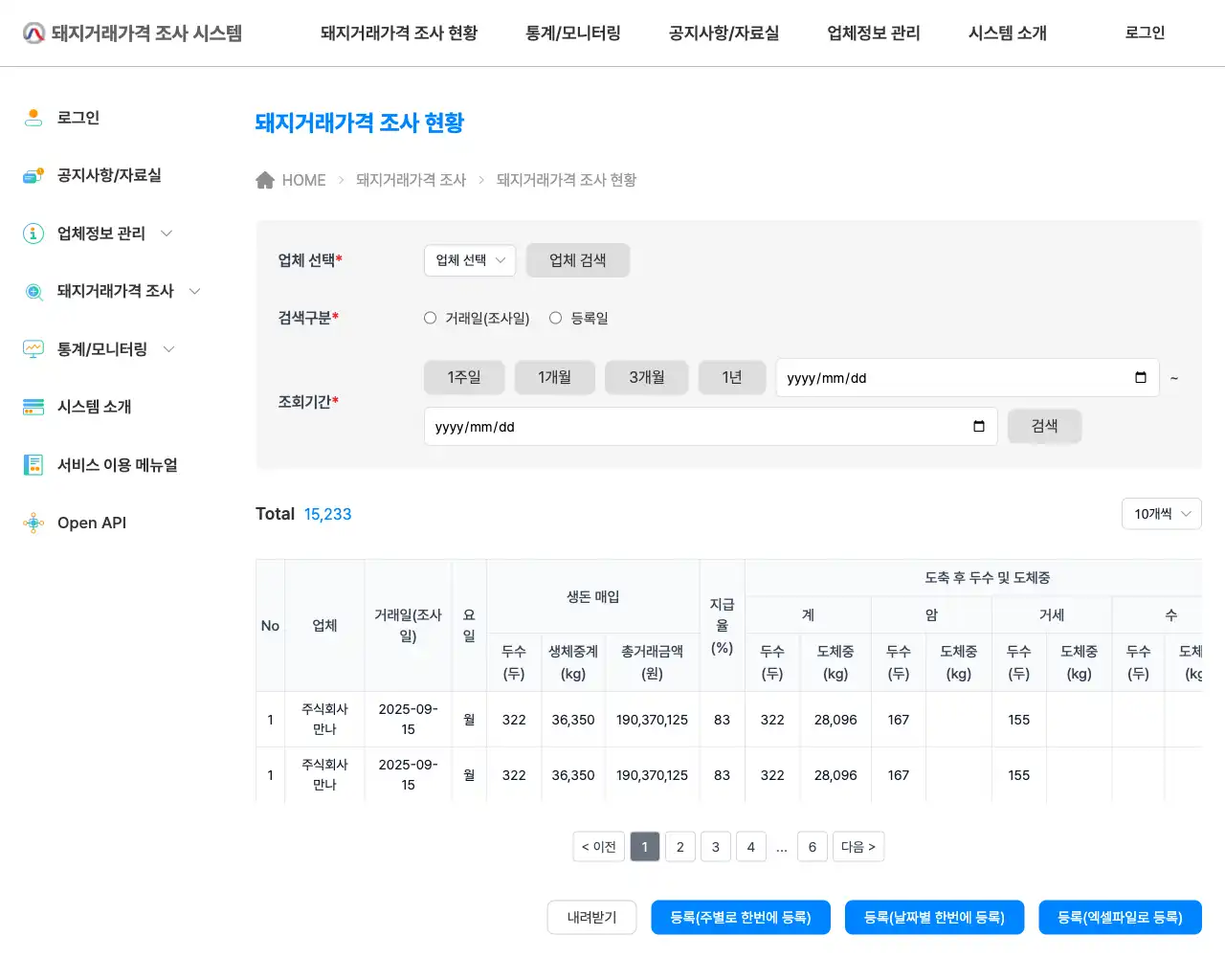The width and height of the screenshot is (1225, 980).
Task: Expand the 업체정보 관리 sidebar chevron
Action: pyautogui.click(x=167, y=233)
